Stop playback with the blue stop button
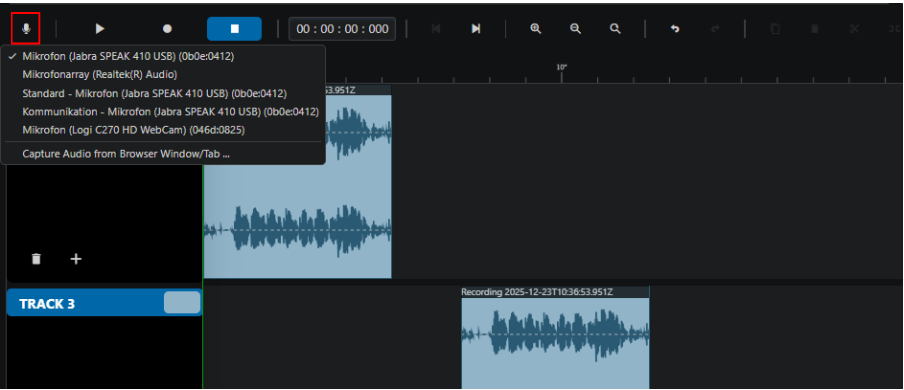904x390 pixels. [234, 29]
